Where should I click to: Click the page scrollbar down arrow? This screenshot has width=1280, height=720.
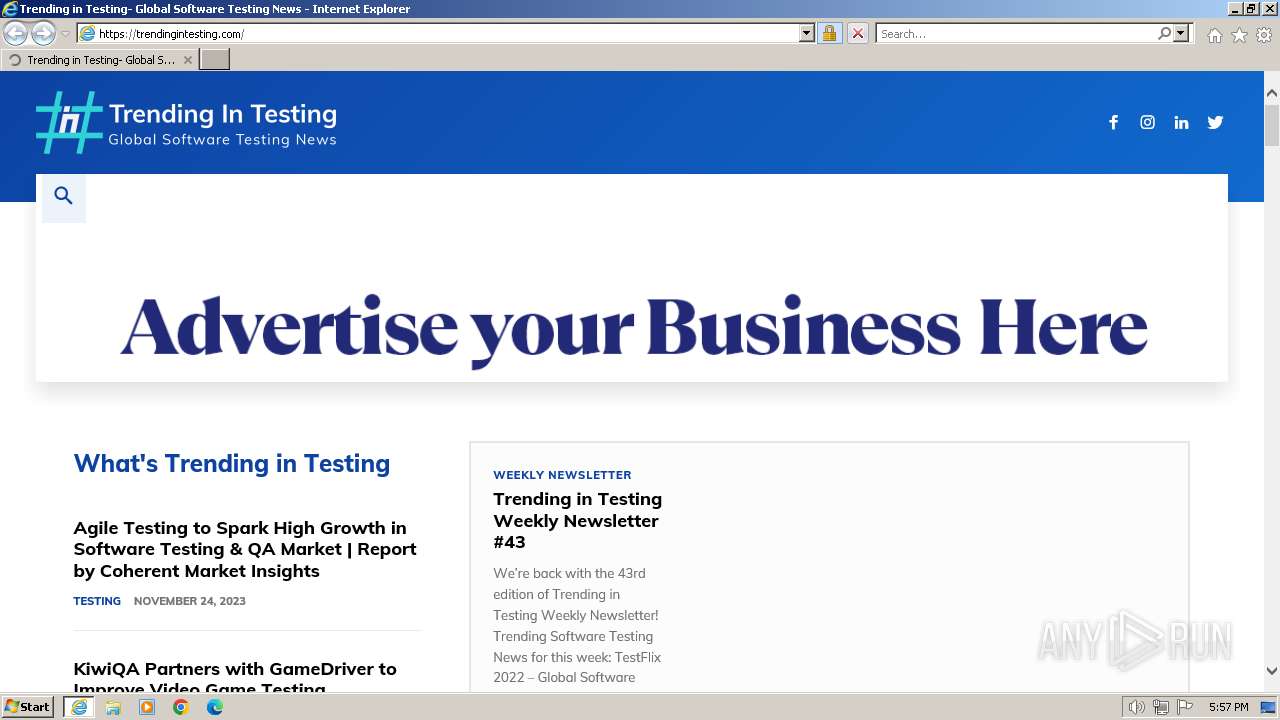1271,671
